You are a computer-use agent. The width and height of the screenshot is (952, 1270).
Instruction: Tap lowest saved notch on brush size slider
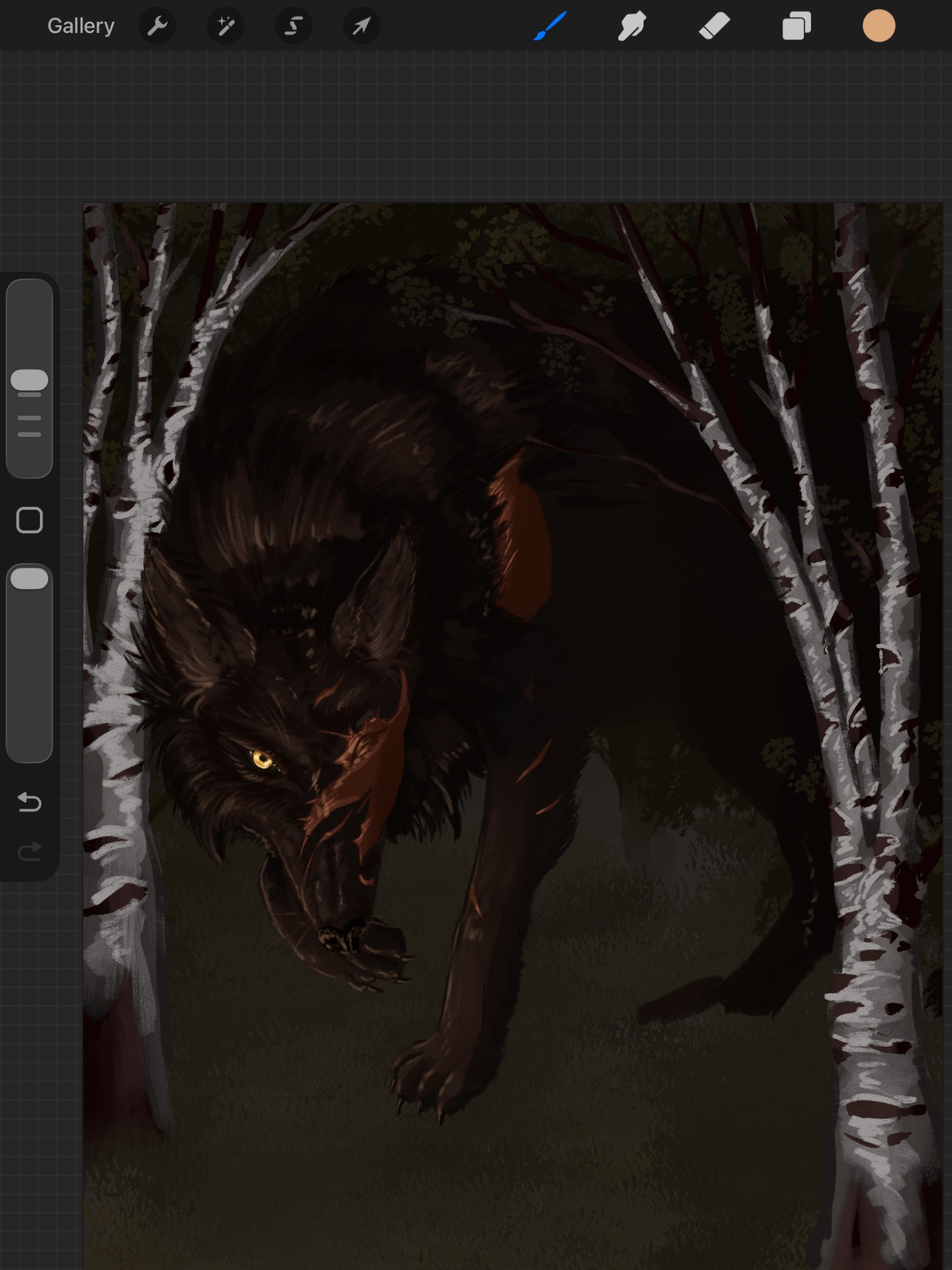(29, 435)
